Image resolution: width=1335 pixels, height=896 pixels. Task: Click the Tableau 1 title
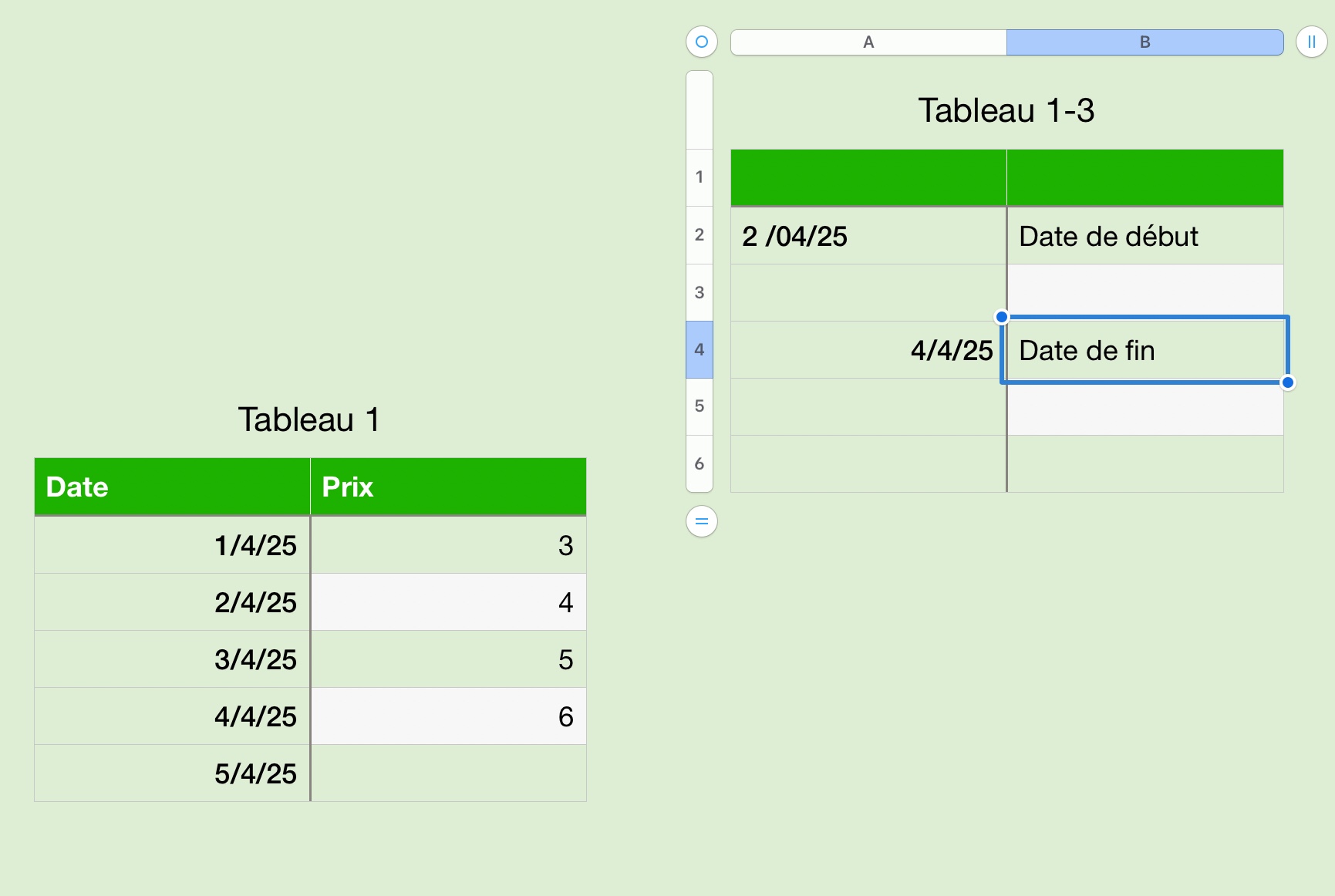coord(308,419)
